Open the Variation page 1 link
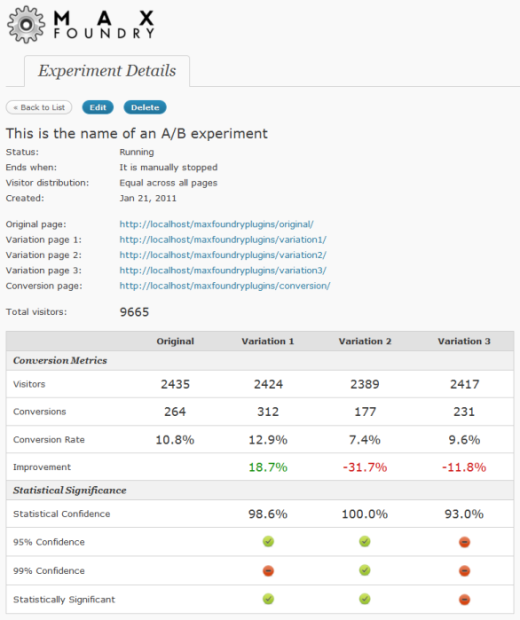This screenshot has width=520, height=620. (x=223, y=240)
